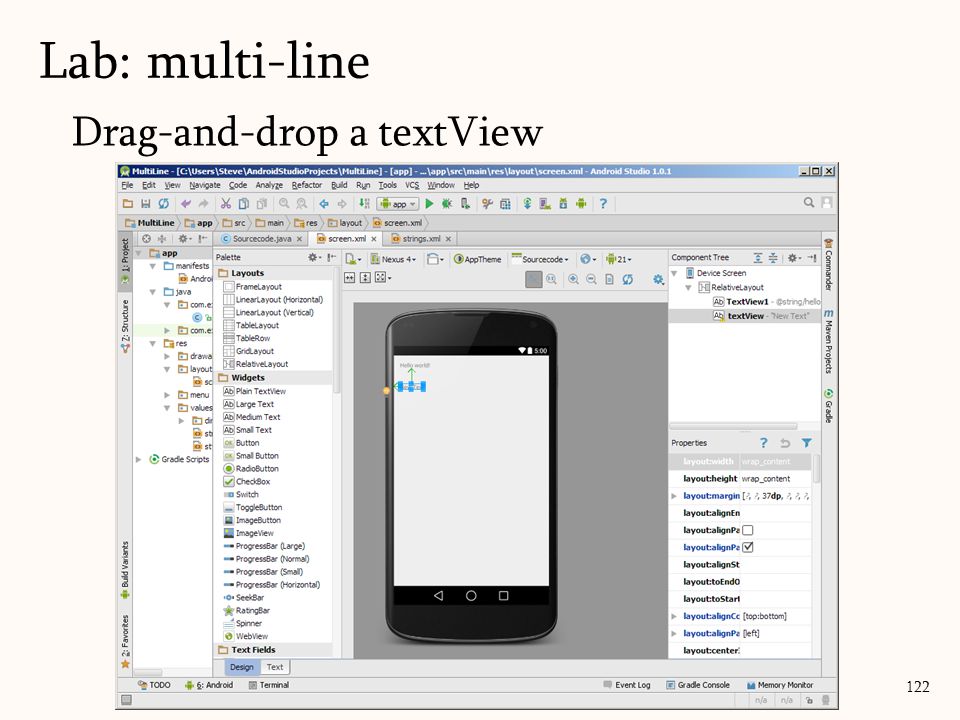This screenshot has height=720, width=960.
Task: Open the AppTheme selector
Action: 478,259
